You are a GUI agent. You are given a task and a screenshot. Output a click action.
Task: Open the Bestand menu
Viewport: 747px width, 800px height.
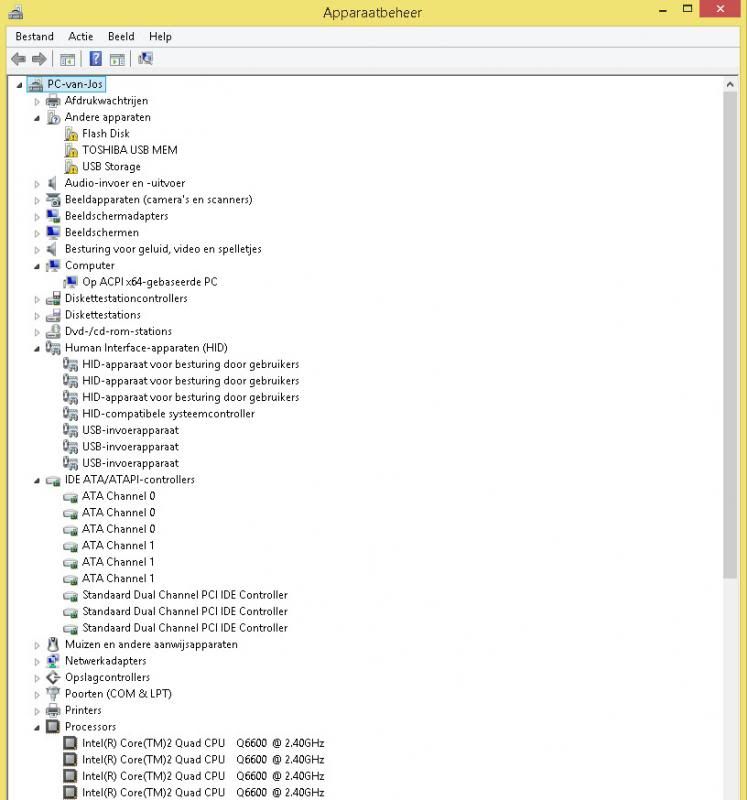coord(34,36)
